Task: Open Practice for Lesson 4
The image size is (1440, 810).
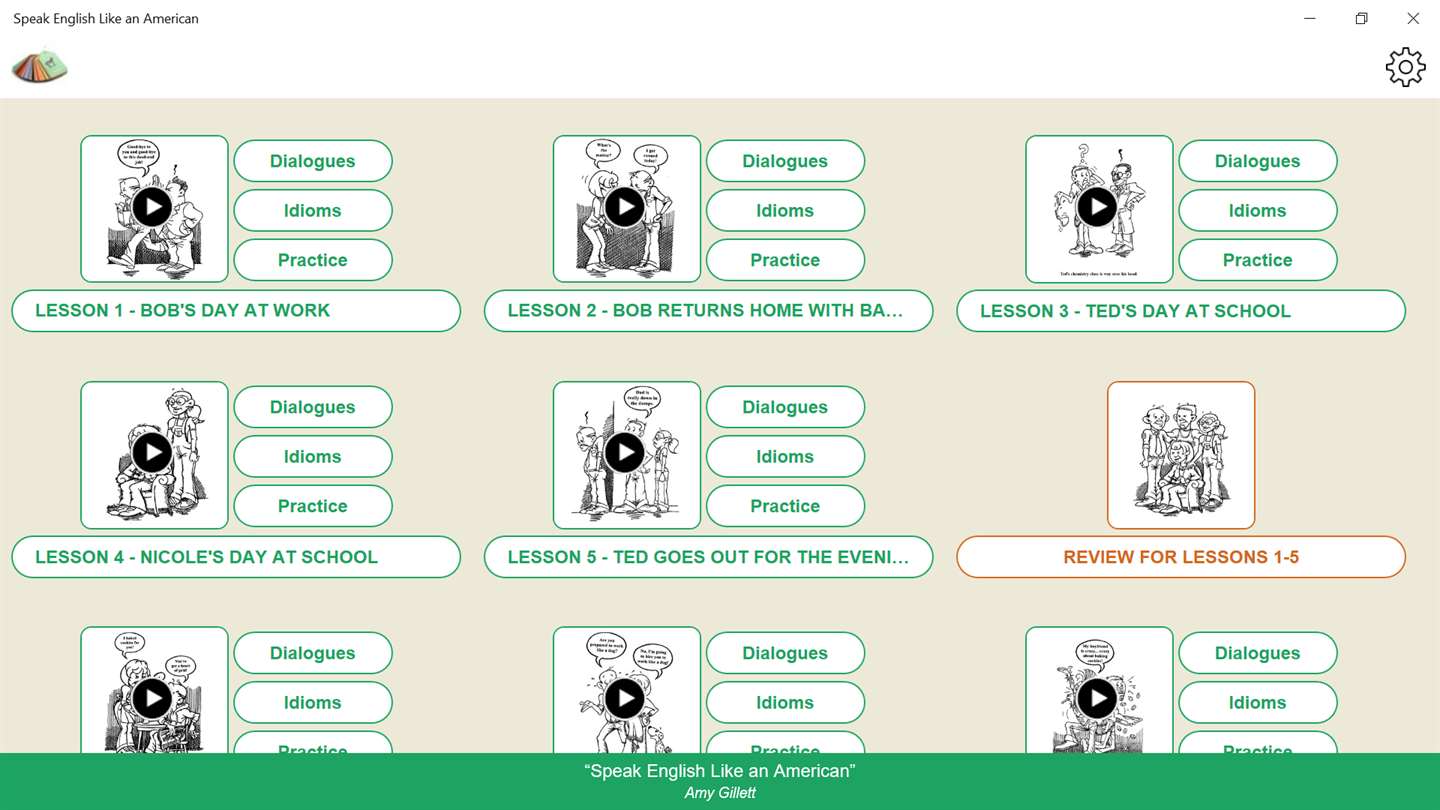Action: 313,506
